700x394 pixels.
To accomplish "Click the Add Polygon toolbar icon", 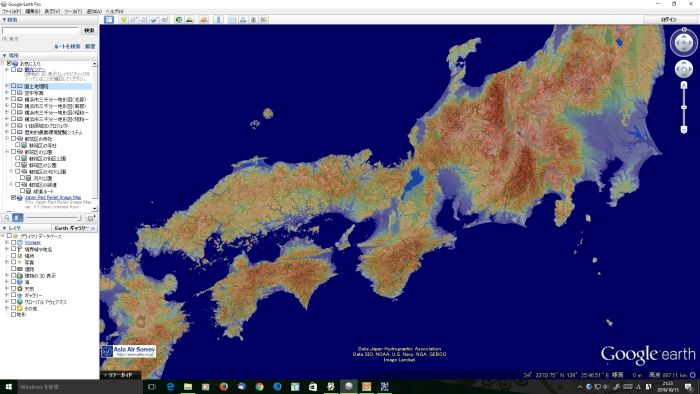I will coord(133,20).
